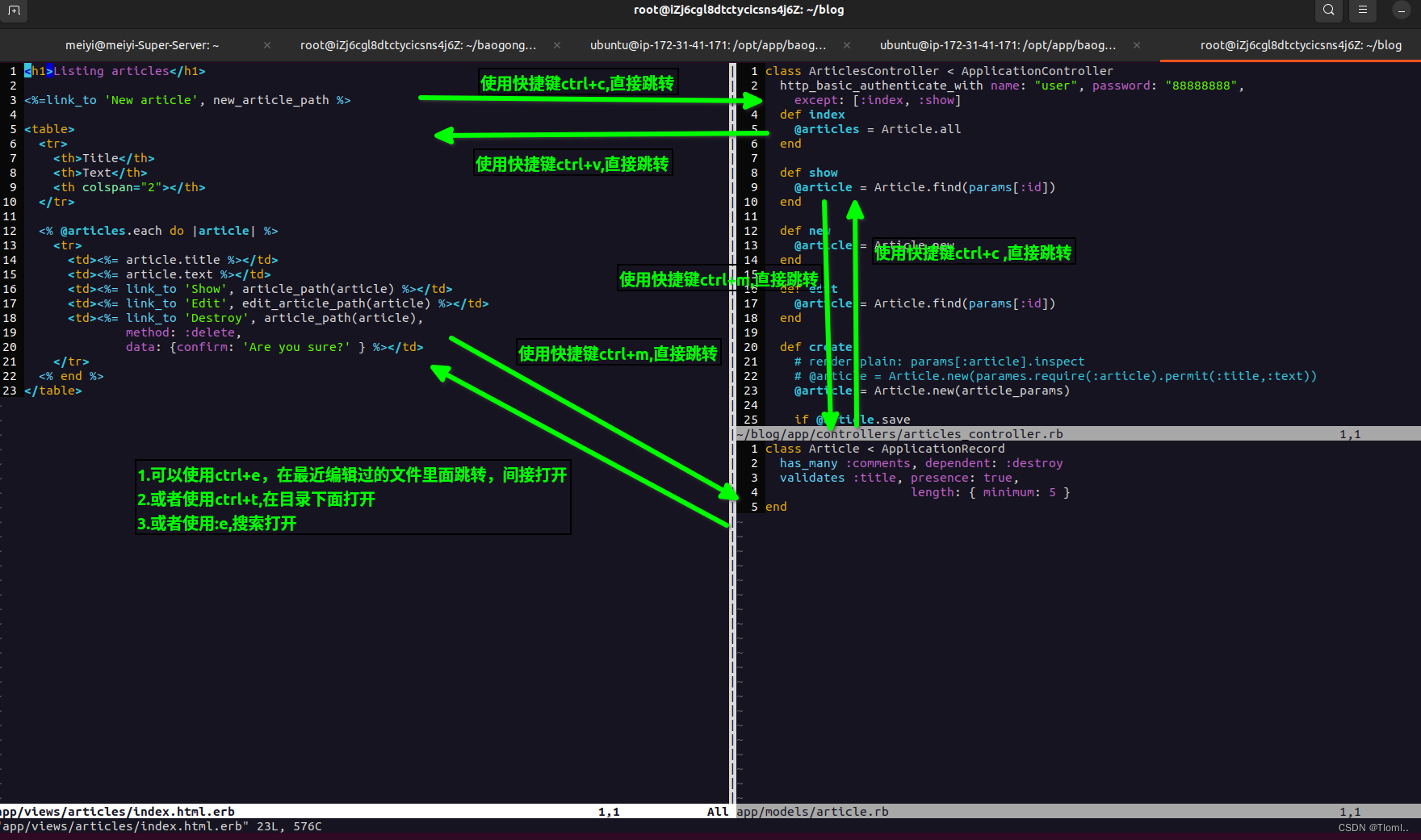
Task: Click the 1,1 cursor position indicator
Action: (x=609, y=811)
